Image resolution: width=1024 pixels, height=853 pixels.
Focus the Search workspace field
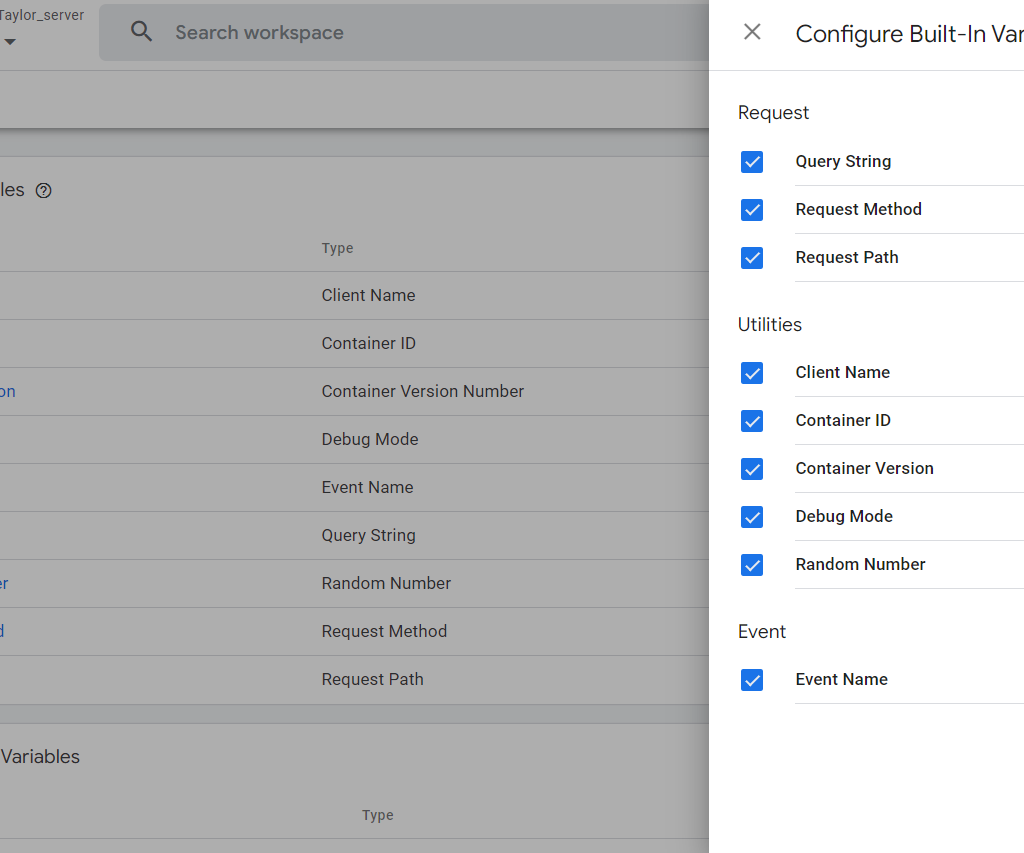[x=404, y=33]
